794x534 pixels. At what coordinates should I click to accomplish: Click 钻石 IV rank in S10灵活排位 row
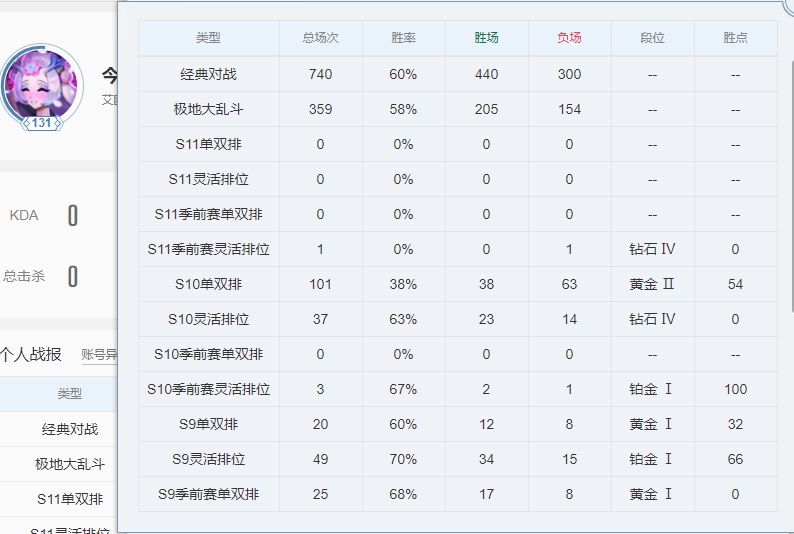pyautogui.click(x=652, y=319)
